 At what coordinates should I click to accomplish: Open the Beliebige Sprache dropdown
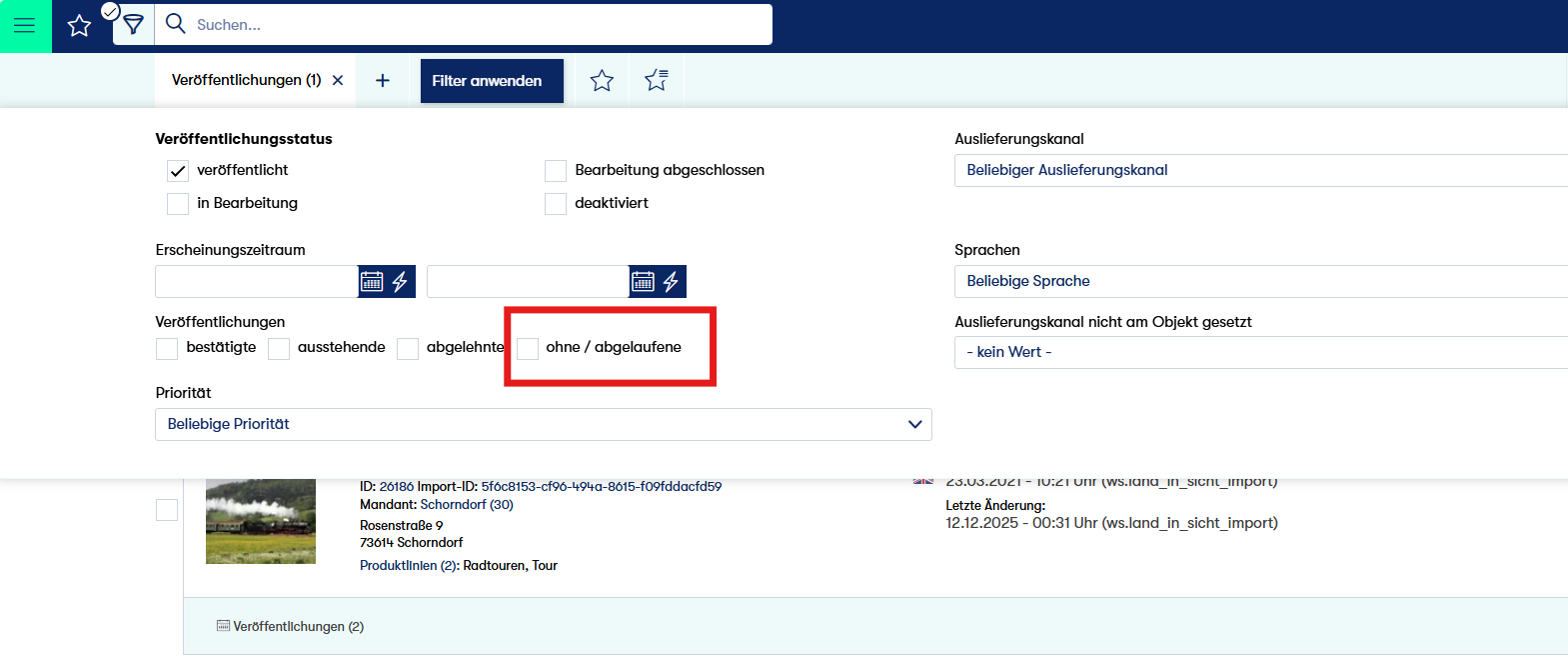point(1259,282)
